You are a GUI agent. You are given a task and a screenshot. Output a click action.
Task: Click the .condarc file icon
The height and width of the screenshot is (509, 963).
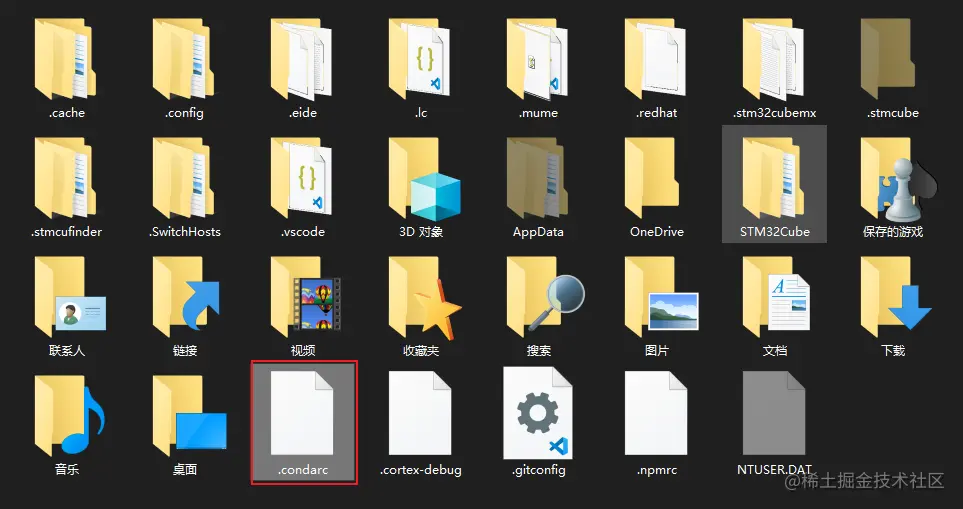click(x=302, y=413)
